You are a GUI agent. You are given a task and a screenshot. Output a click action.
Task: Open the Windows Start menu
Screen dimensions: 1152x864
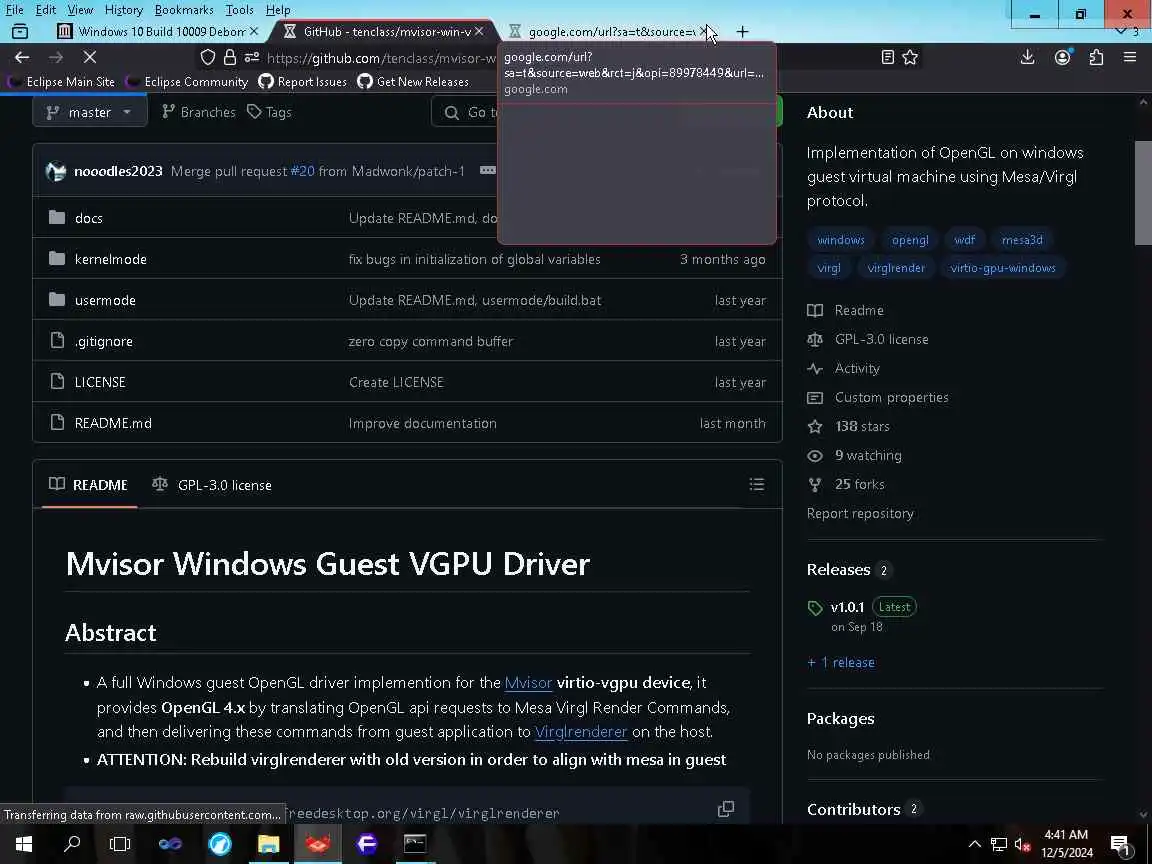pos(24,844)
